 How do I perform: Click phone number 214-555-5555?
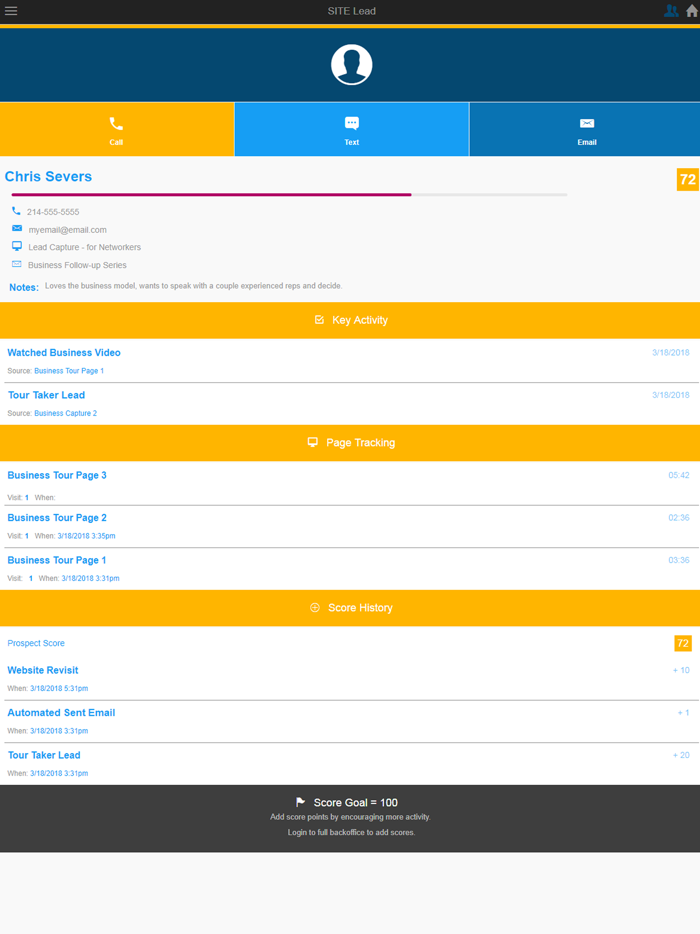click(53, 212)
